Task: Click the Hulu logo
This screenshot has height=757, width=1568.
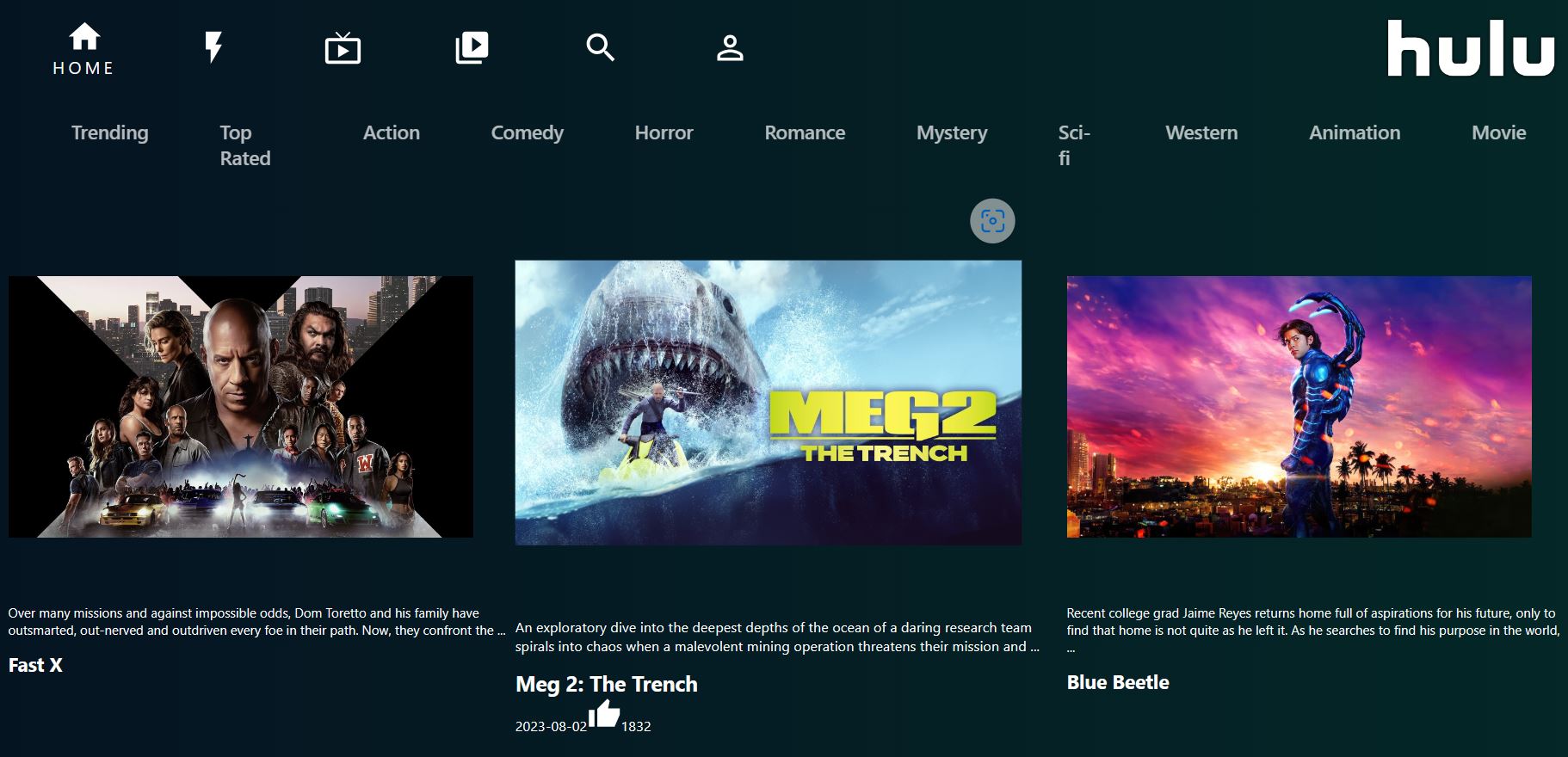Action: click(x=1471, y=48)
